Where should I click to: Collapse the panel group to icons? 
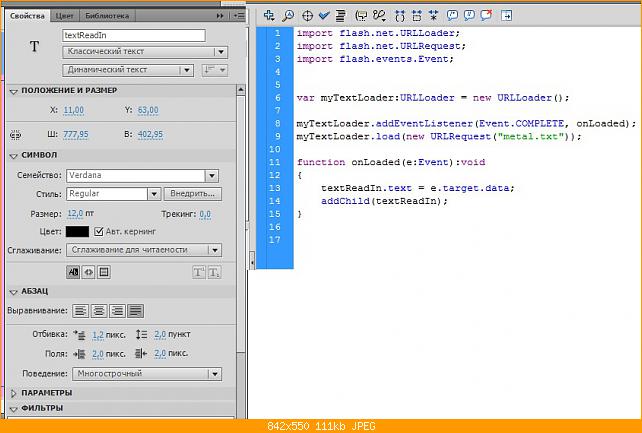pos(220,16)
